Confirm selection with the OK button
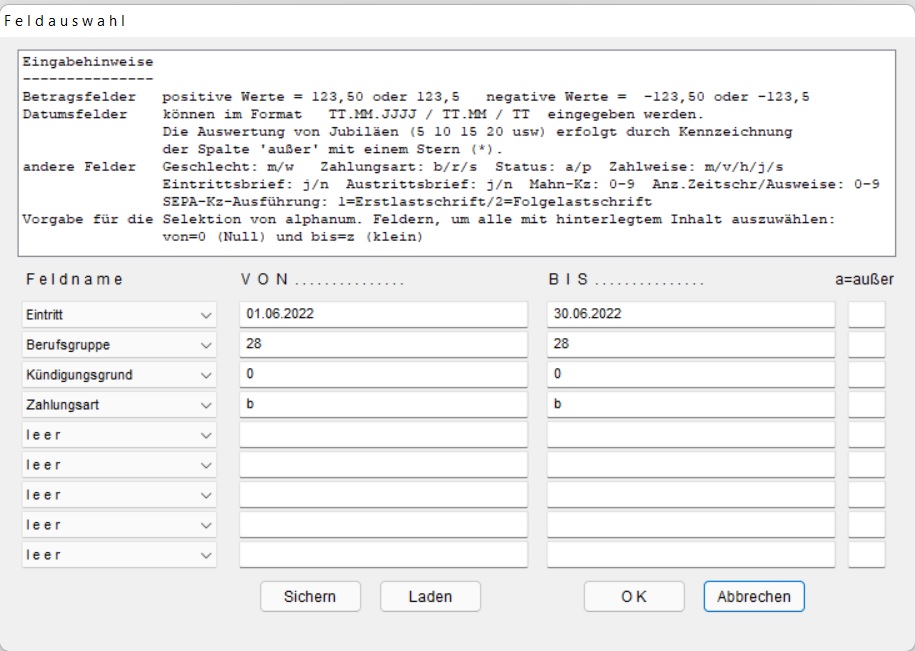Image resolution: width=915 pixels, height=651 pixels. [634, 596]
